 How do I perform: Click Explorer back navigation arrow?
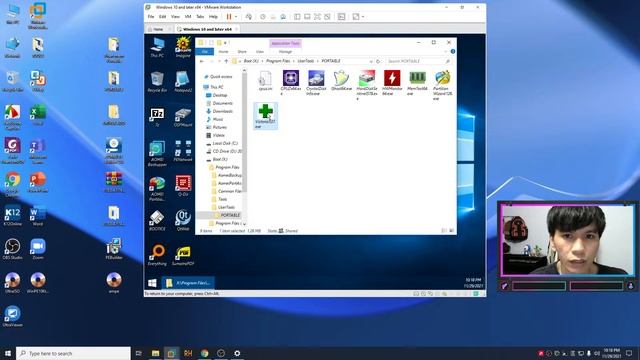(202, 61)
